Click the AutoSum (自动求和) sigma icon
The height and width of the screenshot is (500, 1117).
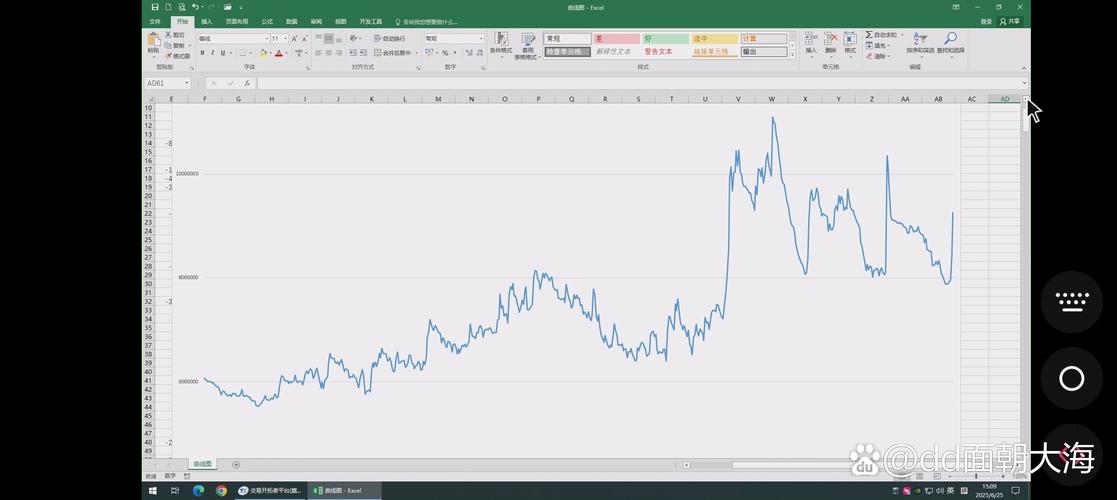point(869,35)
